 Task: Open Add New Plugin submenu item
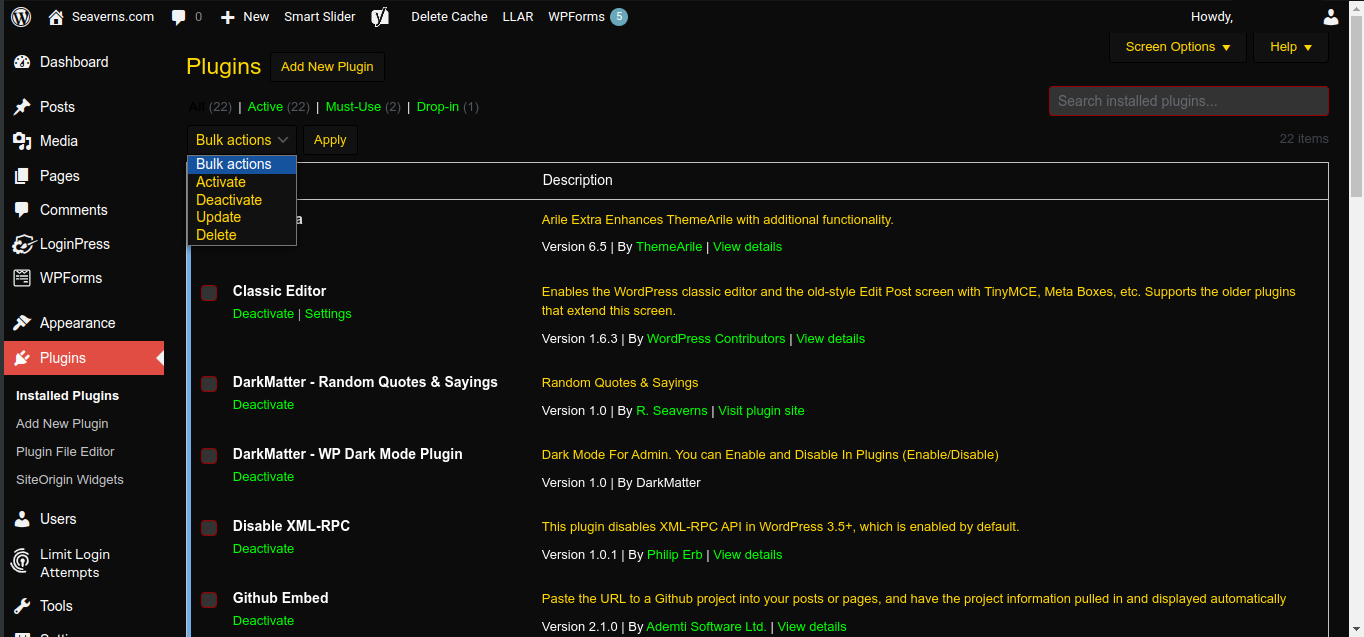click(x=62, y=424)
